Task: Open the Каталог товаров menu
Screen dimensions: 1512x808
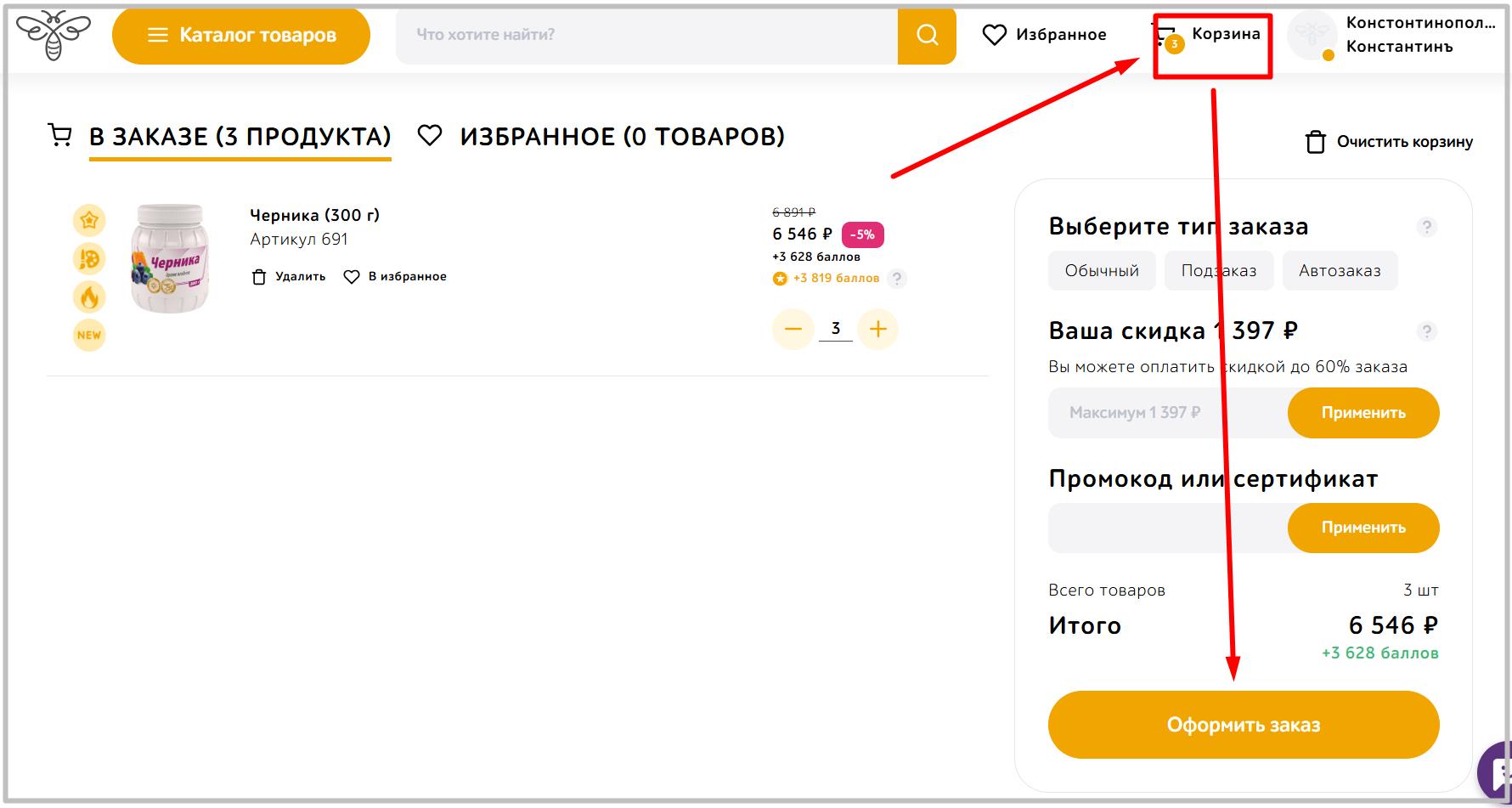Action: pos(241,36)
